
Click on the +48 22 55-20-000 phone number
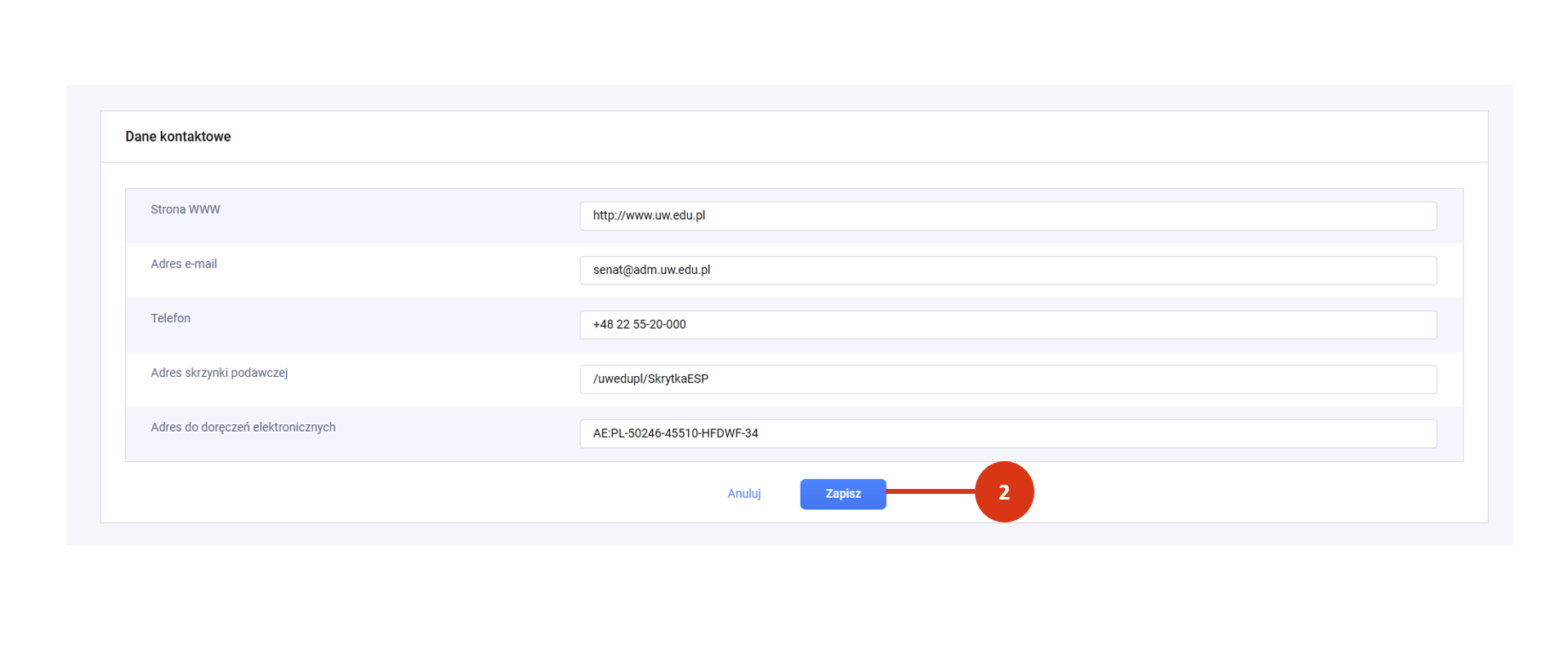639,325
